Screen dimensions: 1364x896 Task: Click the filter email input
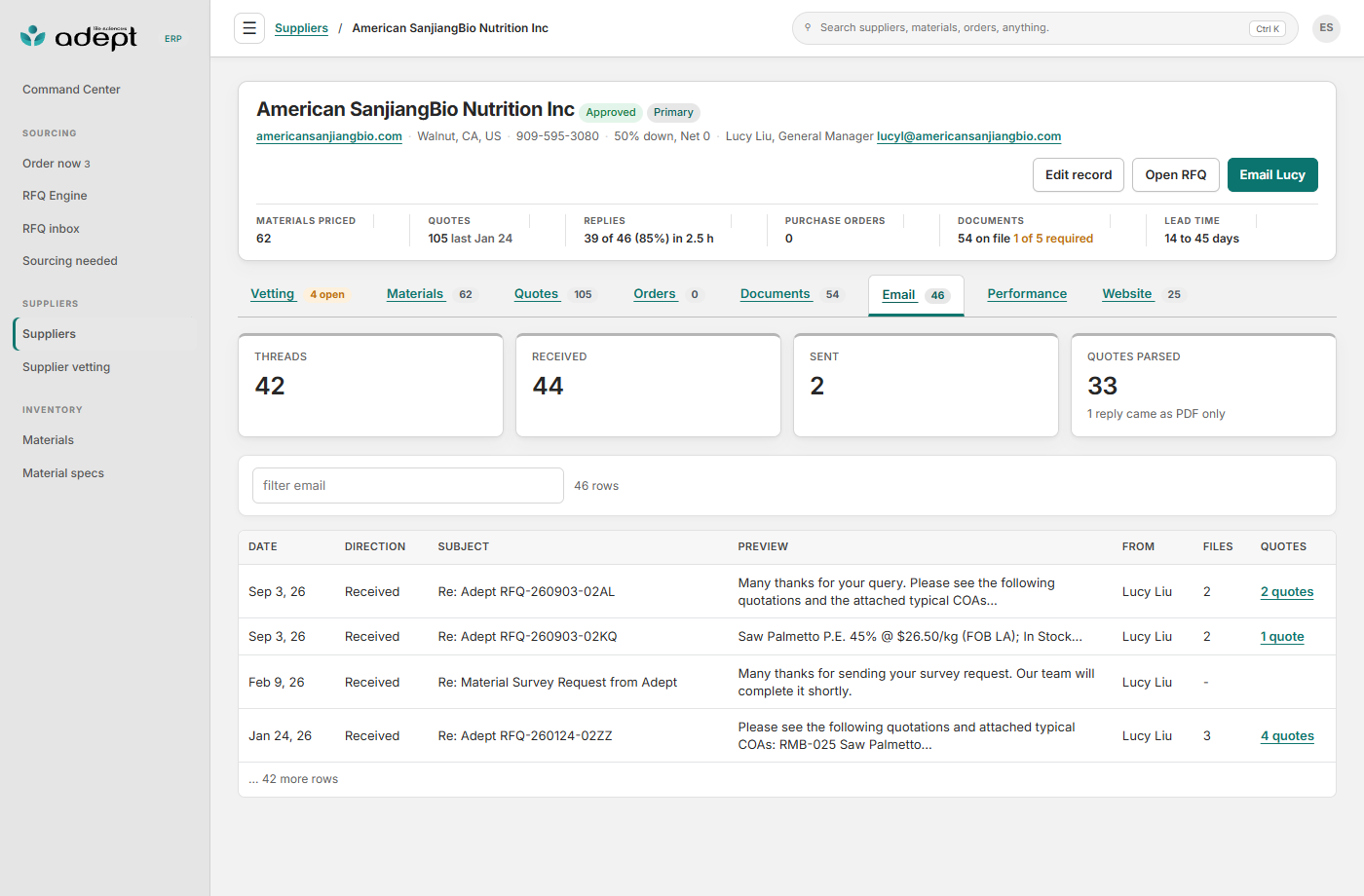[x=408, y=485]
